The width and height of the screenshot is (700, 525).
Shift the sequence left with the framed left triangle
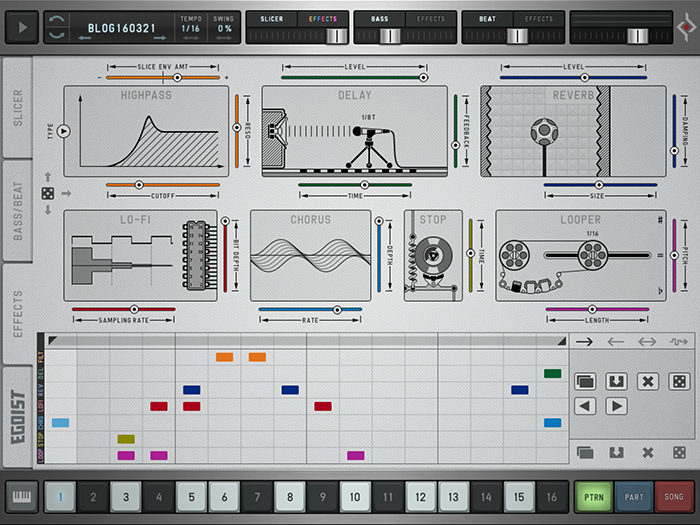tap(585, 406)
